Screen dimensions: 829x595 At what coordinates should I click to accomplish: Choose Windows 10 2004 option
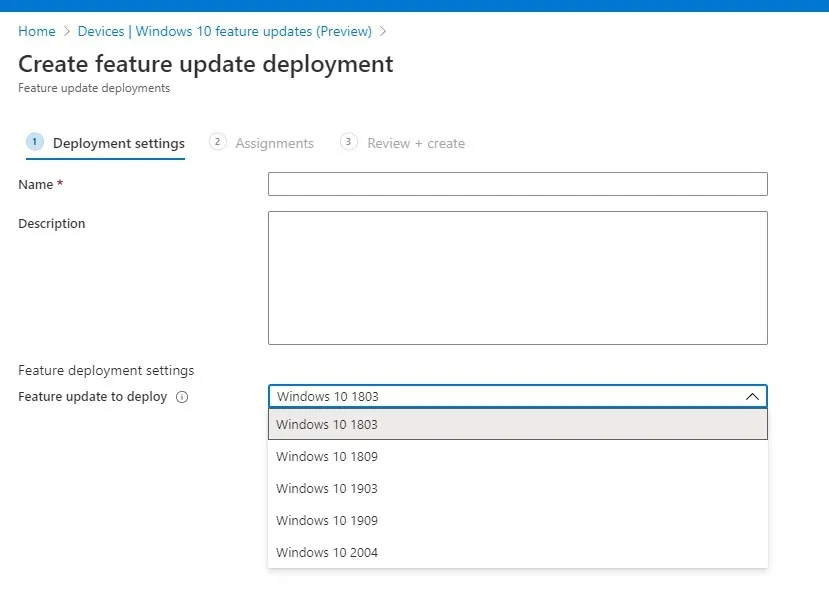(518, 552)
